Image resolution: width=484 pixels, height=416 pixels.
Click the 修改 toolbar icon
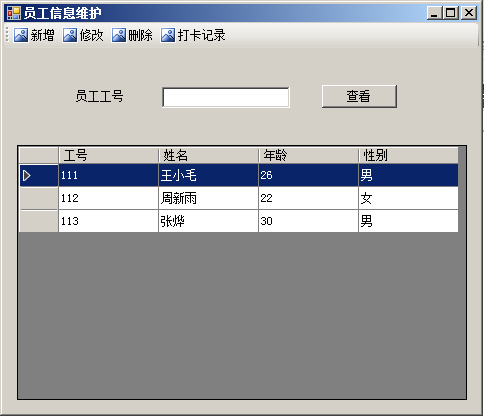click(x=70, y=35)
